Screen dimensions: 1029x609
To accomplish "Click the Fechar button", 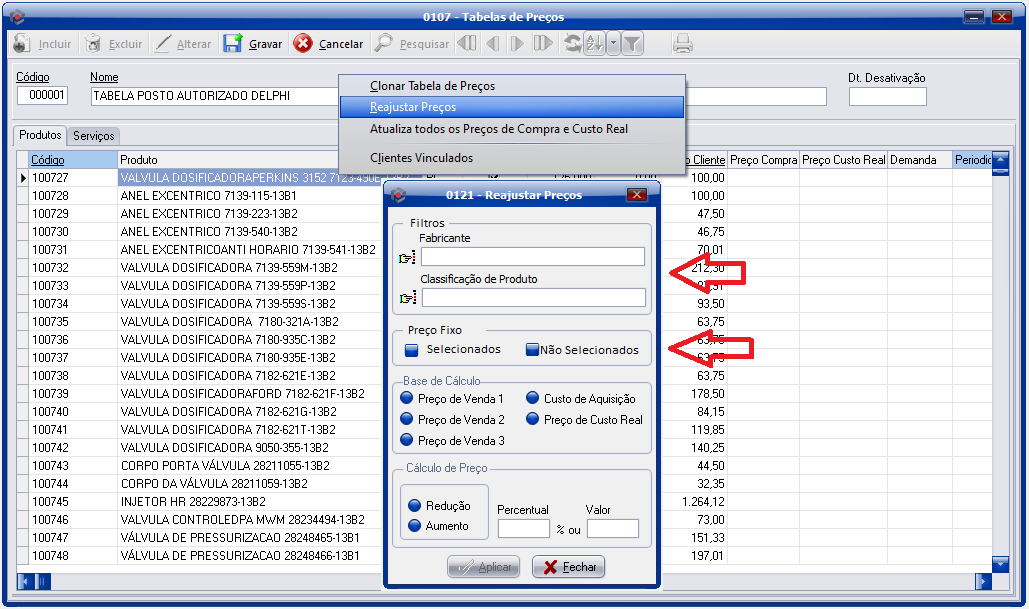I will tap(568, 567).
